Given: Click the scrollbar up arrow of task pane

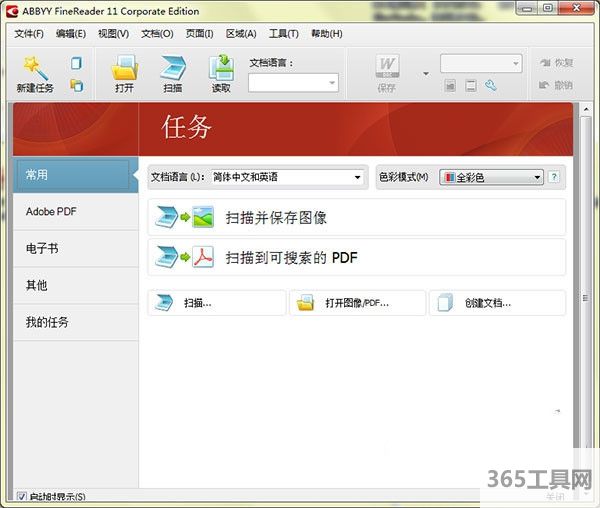Looking at the screenshot, I should point(586,109).
